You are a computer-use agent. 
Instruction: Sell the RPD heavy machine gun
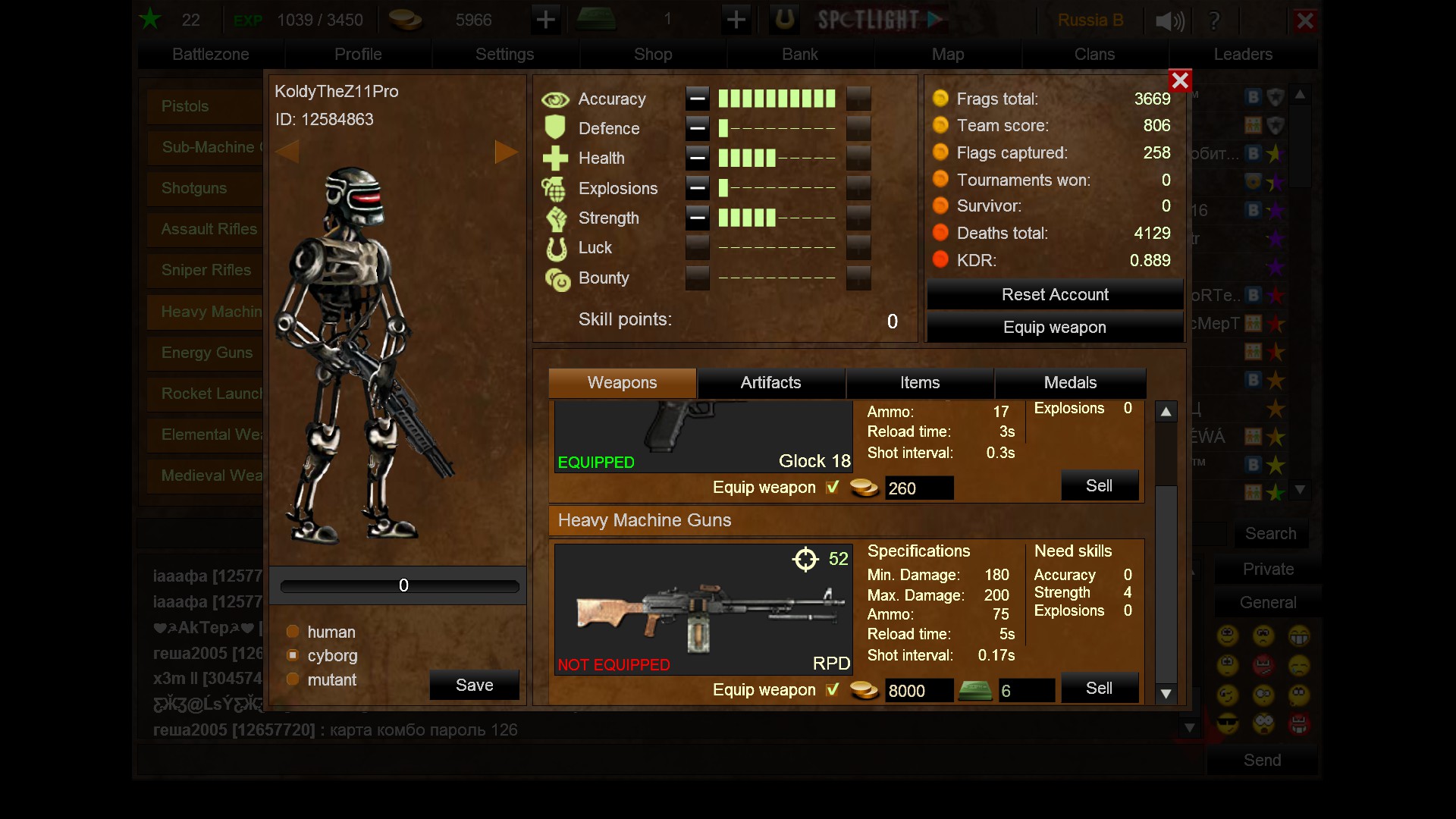coord(1099,688)
